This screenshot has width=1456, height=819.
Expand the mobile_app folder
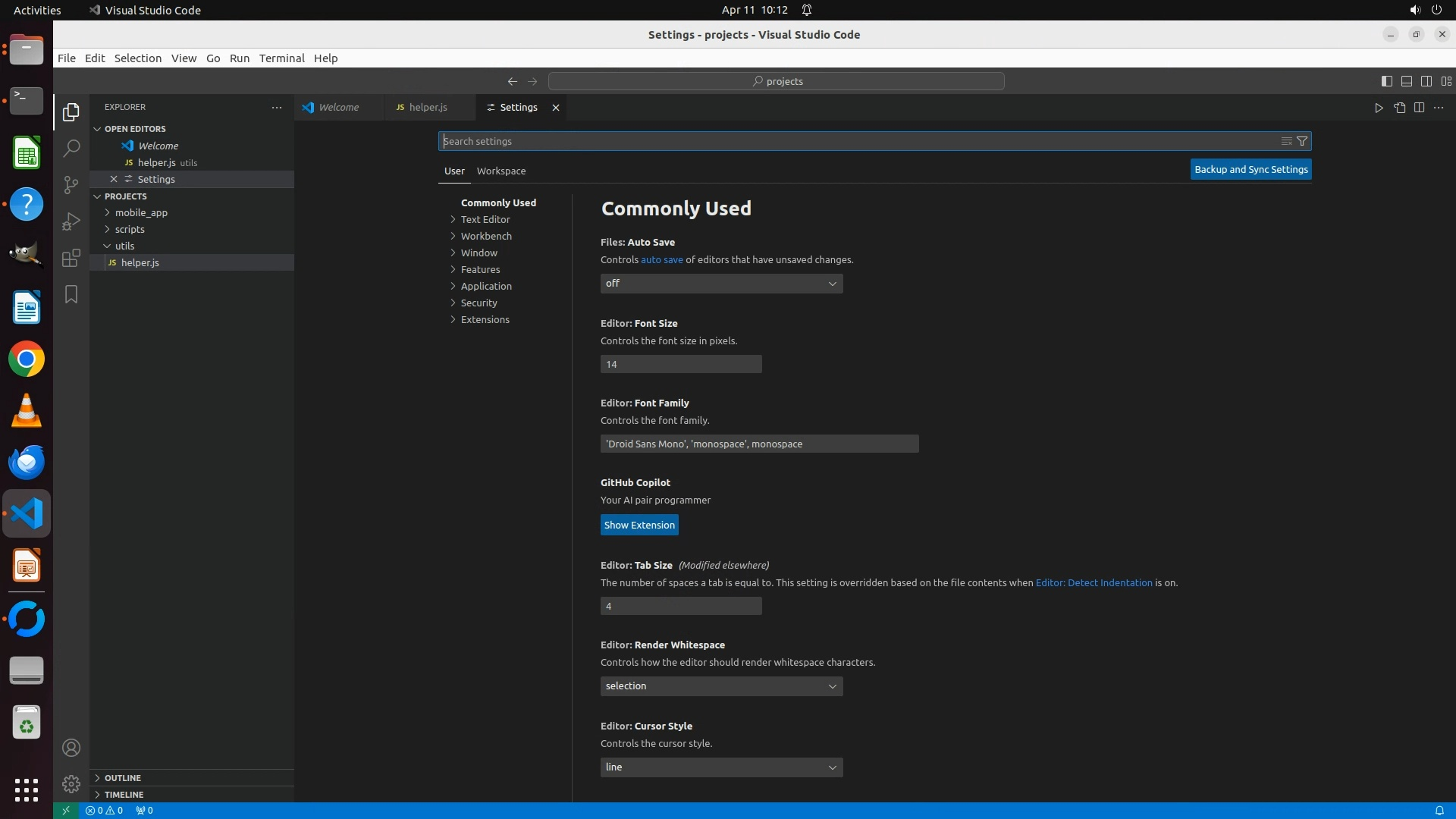coord(141,213)
